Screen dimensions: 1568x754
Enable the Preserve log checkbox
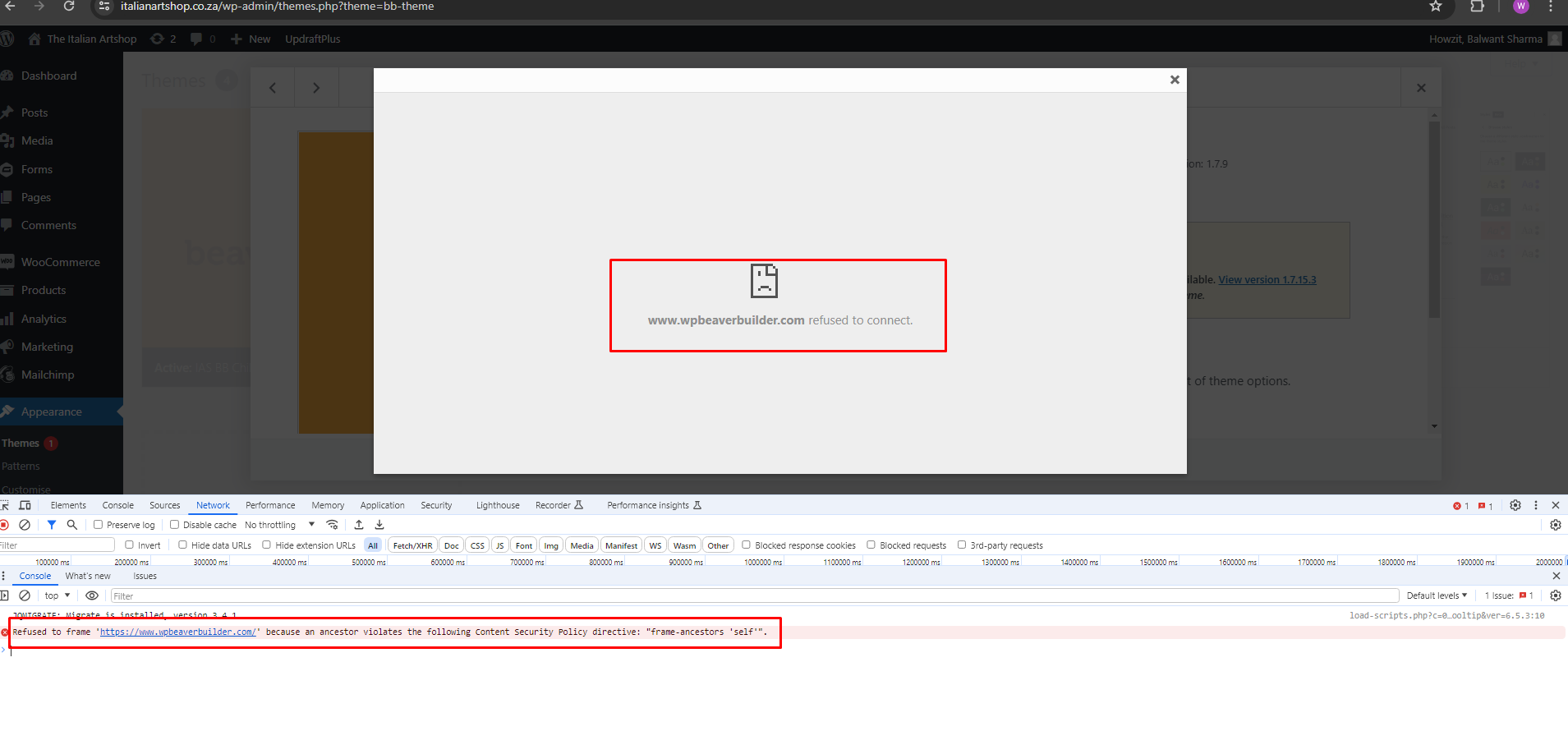[98, 525]
